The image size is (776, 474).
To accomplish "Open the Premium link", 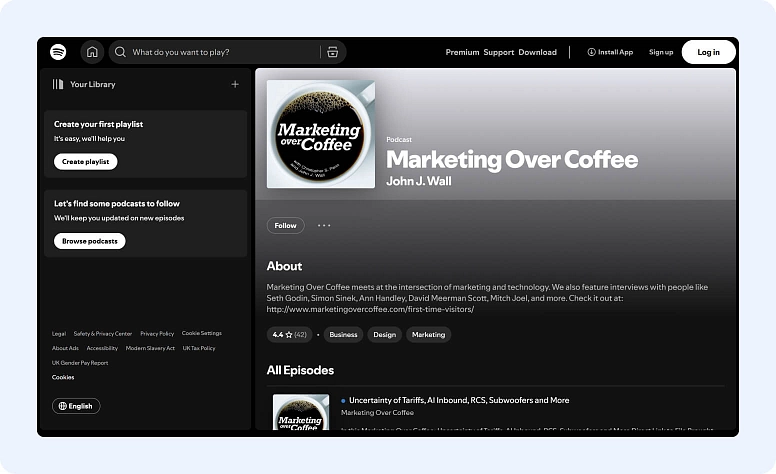I will click(462, 52).
